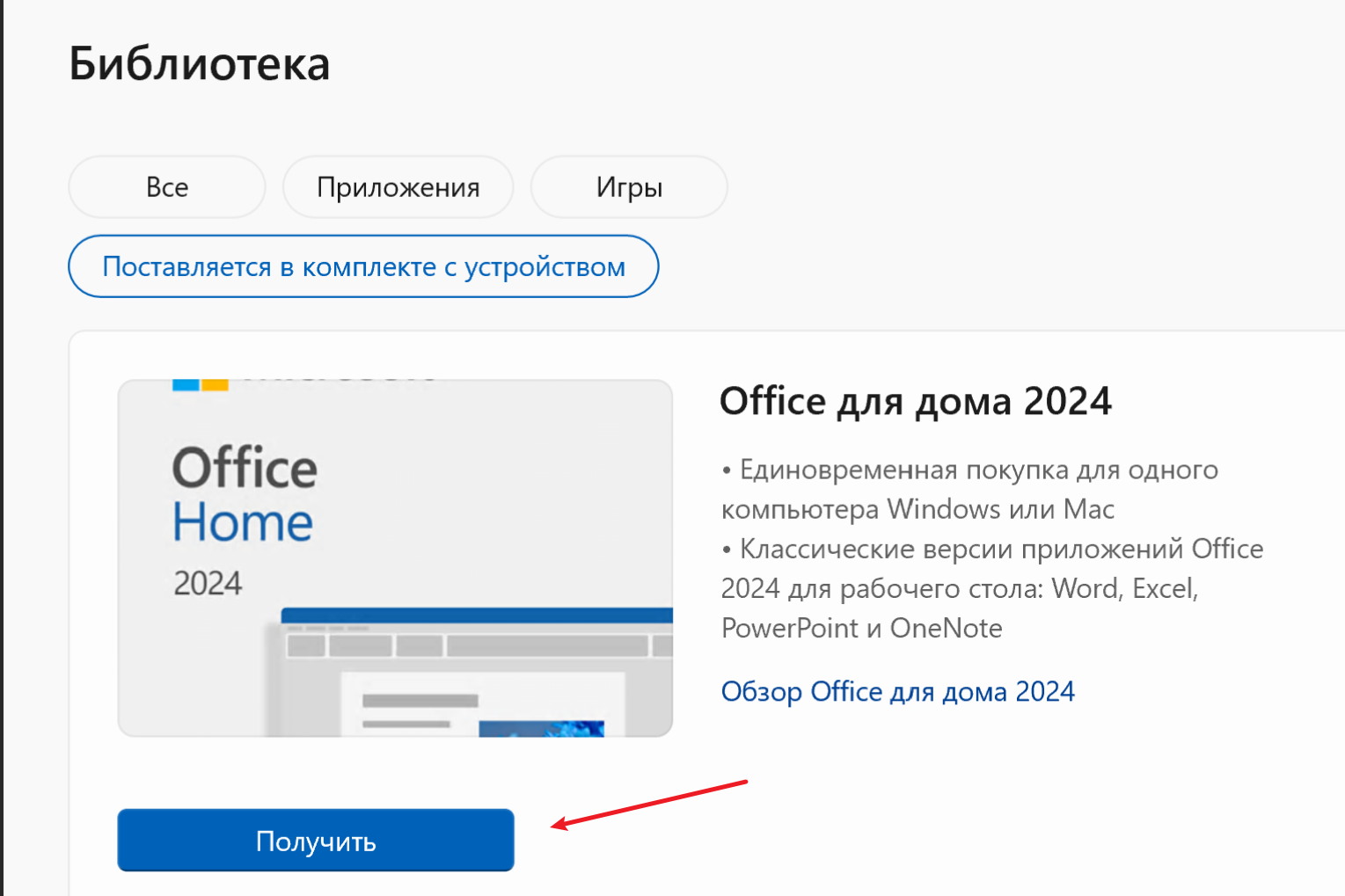
Task: Click the Office Home 2024 product image
Action: pos(395,558)
